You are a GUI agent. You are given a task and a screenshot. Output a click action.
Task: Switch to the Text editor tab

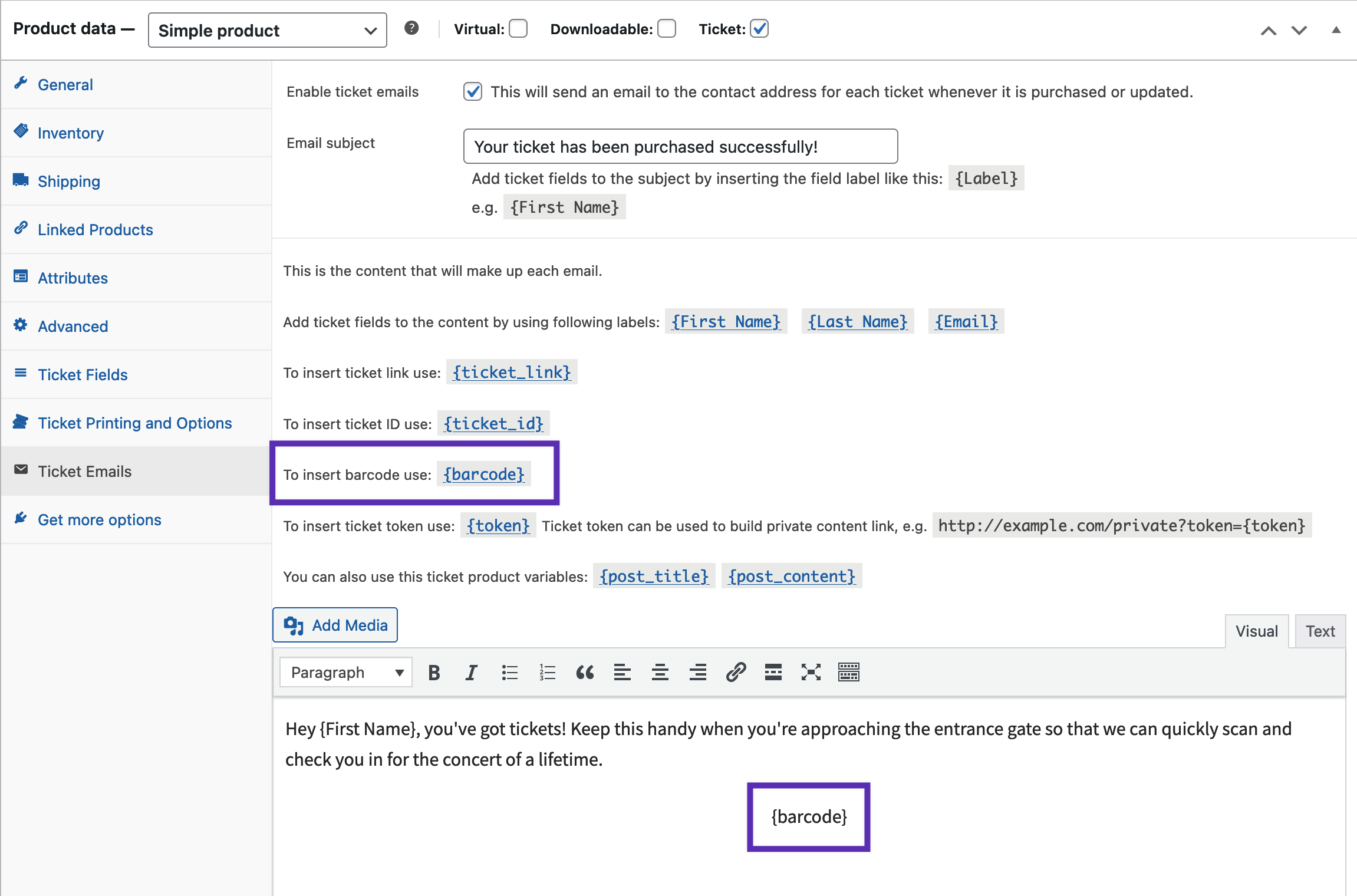tap(1320, 631)
